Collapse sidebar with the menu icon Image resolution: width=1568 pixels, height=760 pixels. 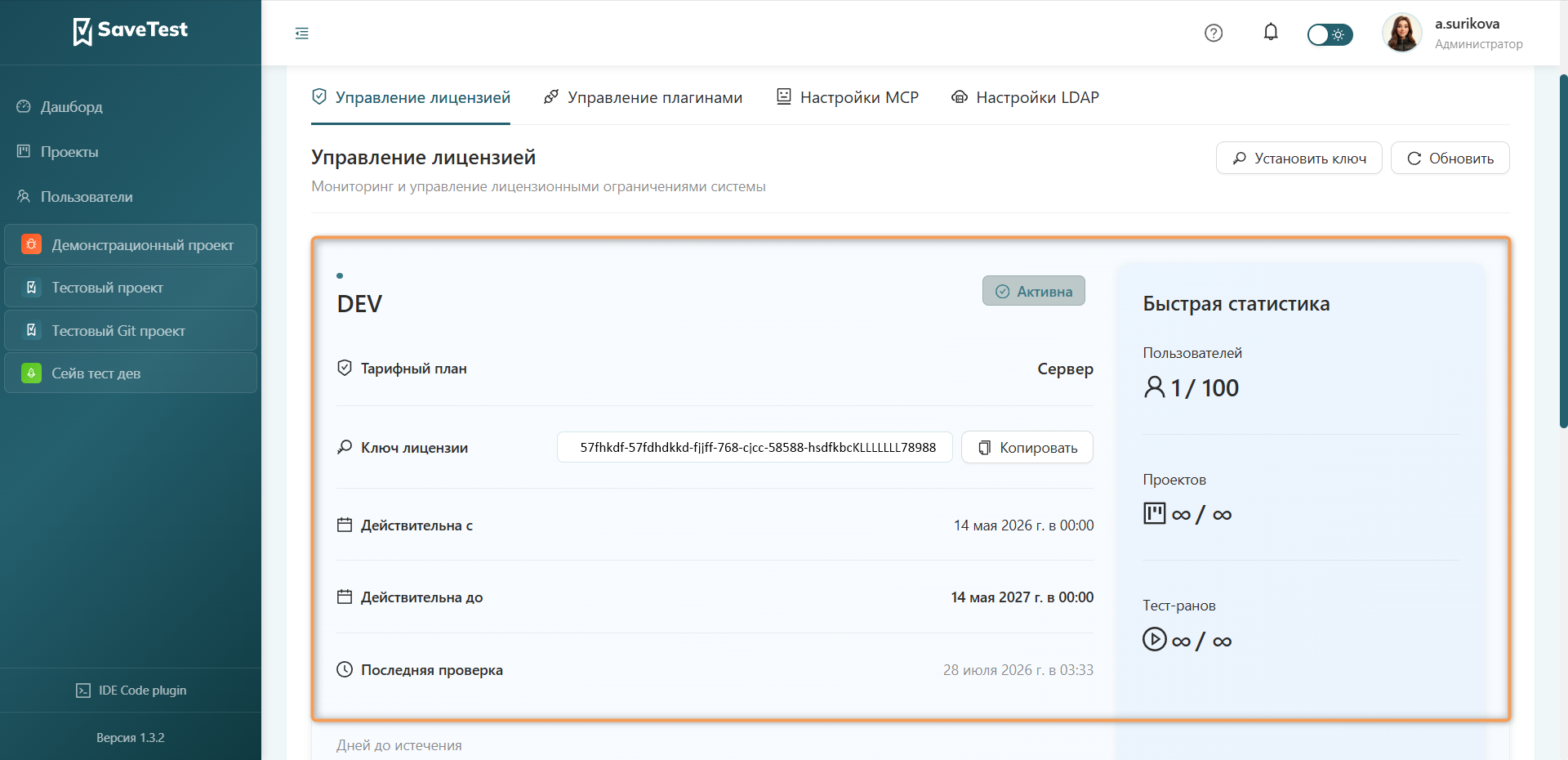302,34
